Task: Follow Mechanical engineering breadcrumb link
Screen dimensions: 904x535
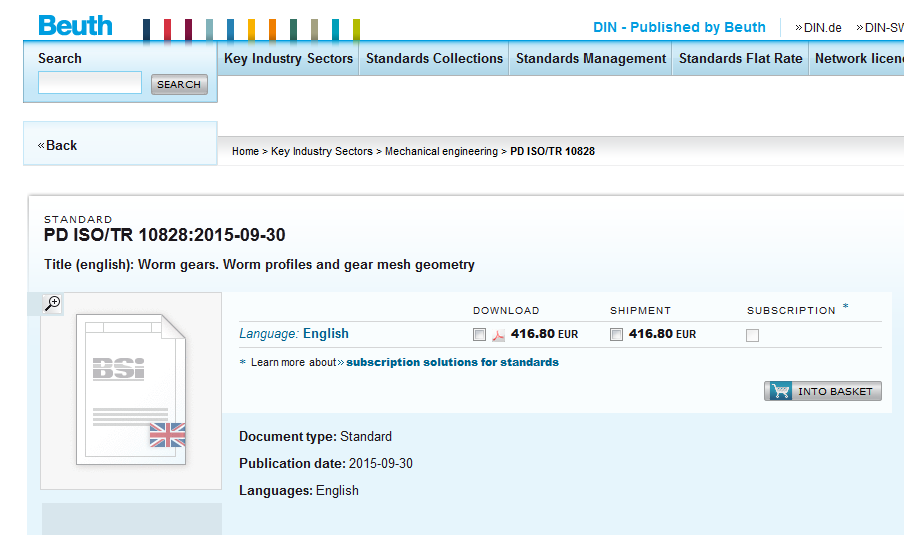Action: tap(441, 151)
